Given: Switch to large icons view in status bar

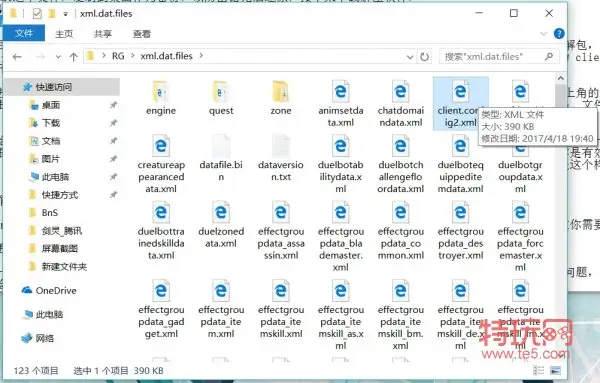Looking at the screenshot, I should (555, 370).
